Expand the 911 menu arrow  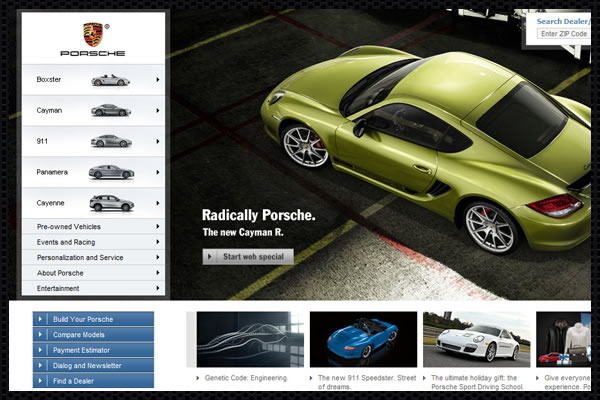click(x=158, y=141)
